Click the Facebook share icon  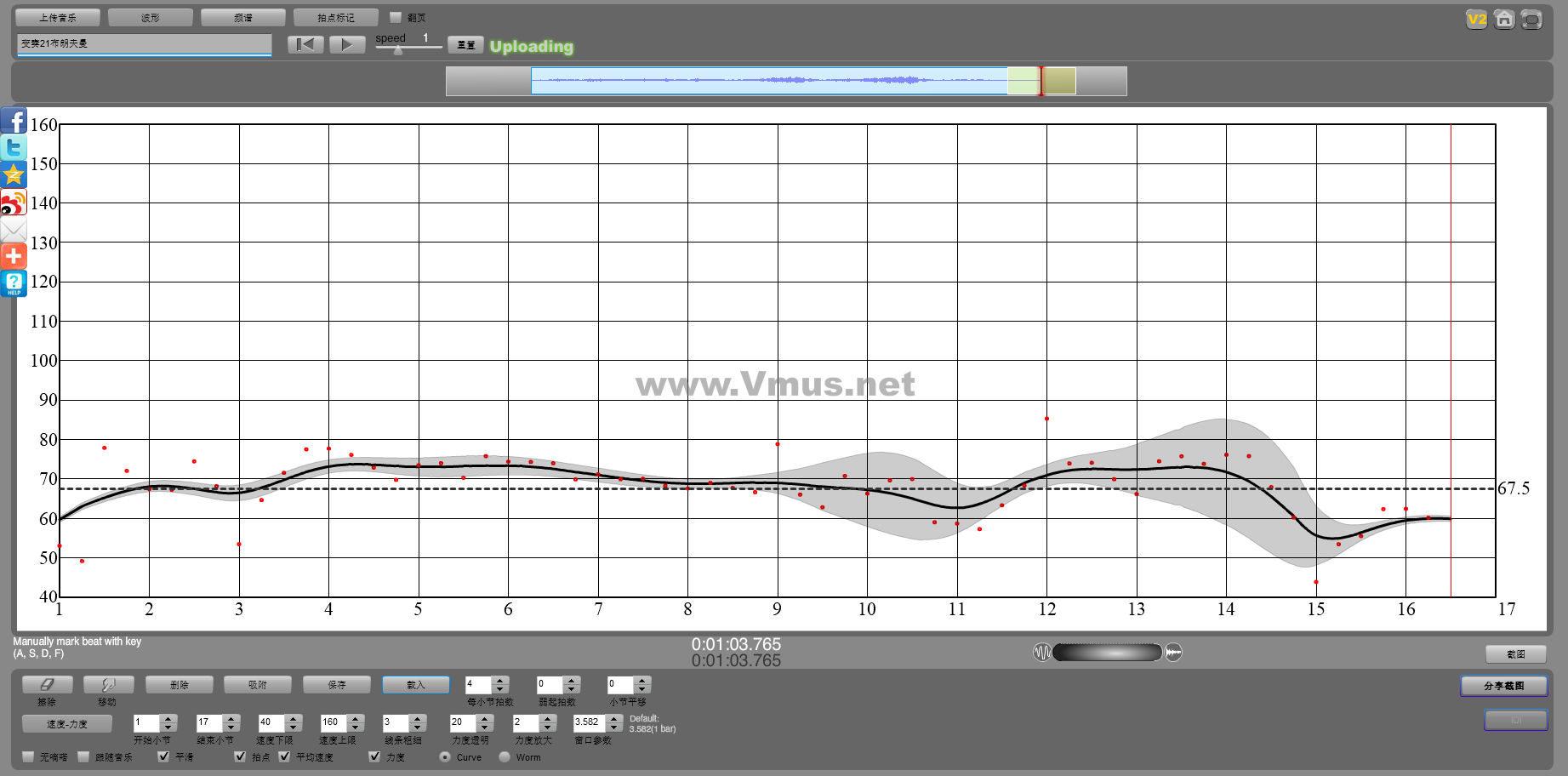tap(14, 121)
